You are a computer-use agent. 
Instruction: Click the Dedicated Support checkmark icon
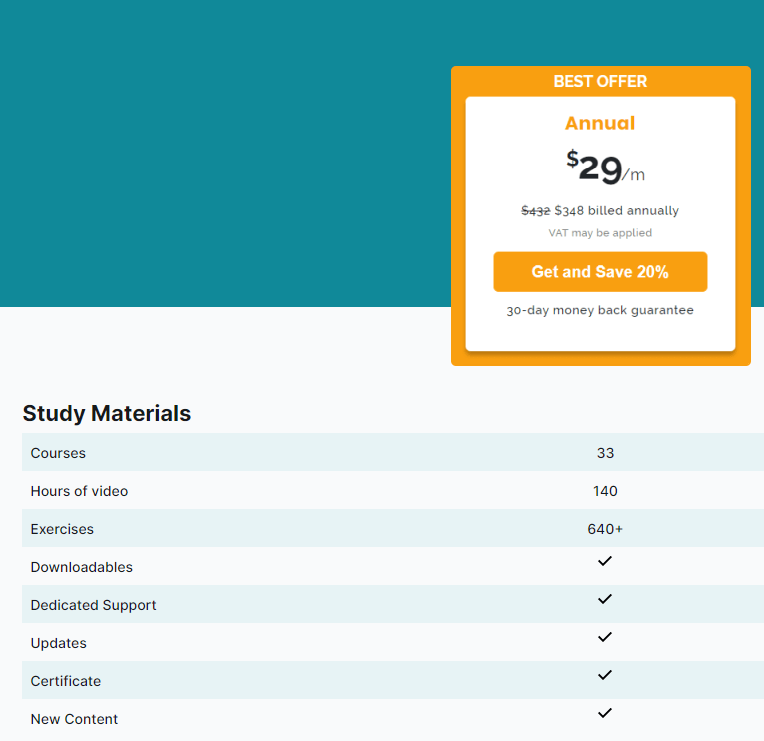[x=604, y=599]
